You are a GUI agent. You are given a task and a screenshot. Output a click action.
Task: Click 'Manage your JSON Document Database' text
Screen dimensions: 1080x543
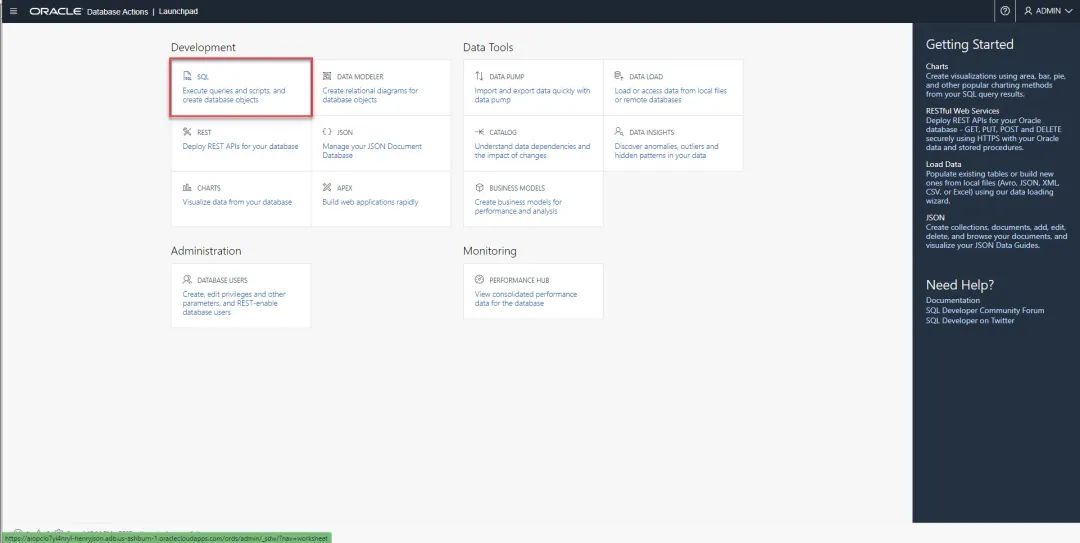click(x=372, y=151)
